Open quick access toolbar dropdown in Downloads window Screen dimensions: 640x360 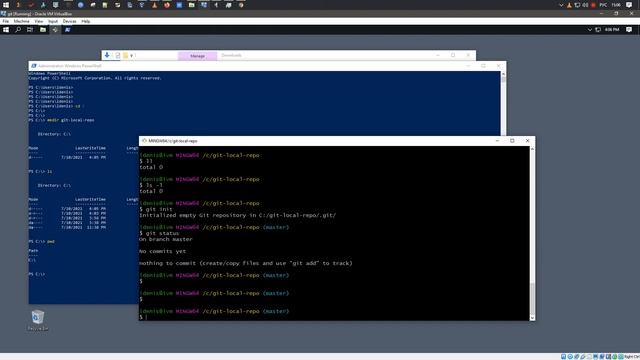131,56
